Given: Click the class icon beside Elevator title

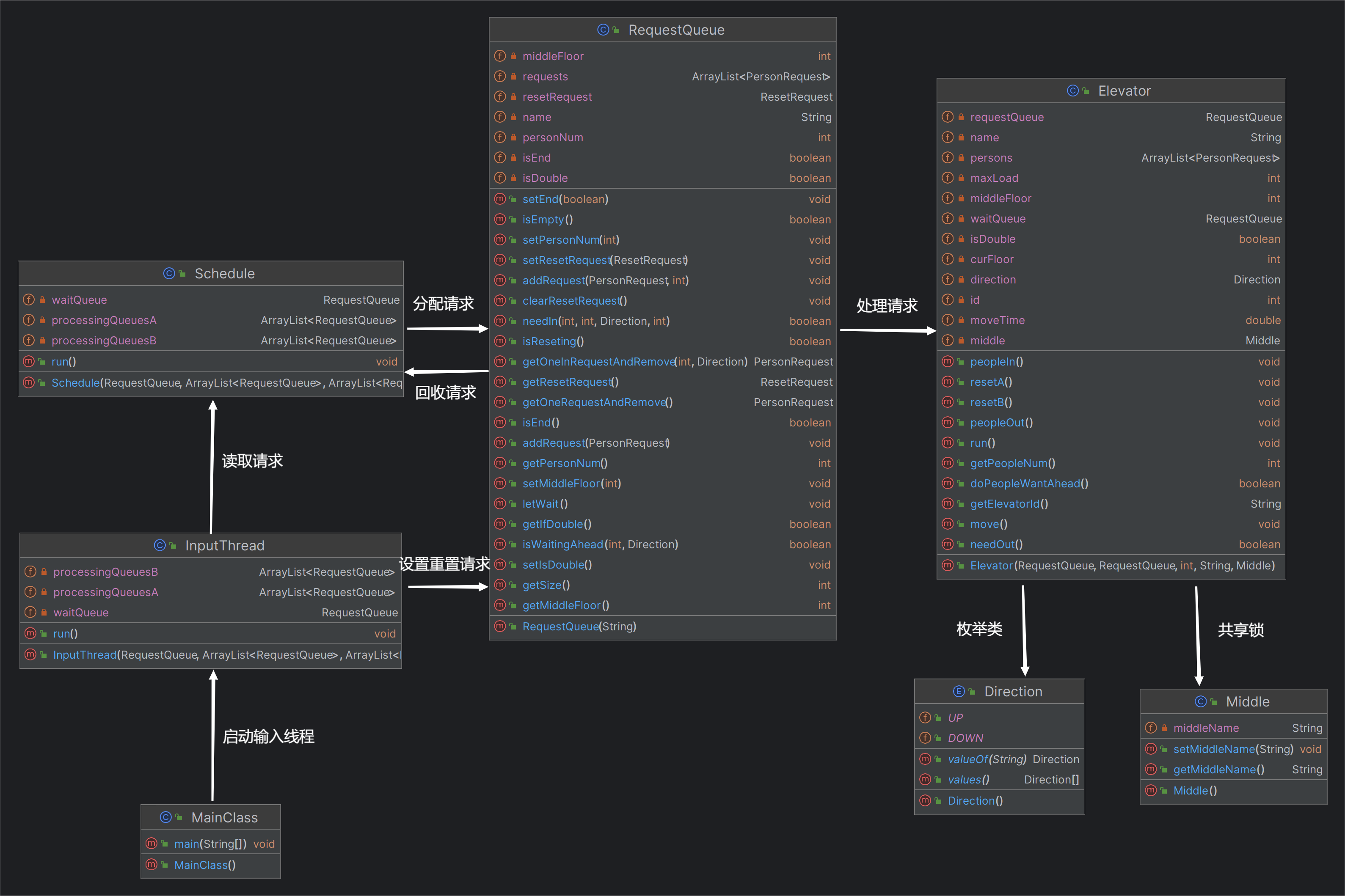Looking at the screenshot, I should [1073, 91].
